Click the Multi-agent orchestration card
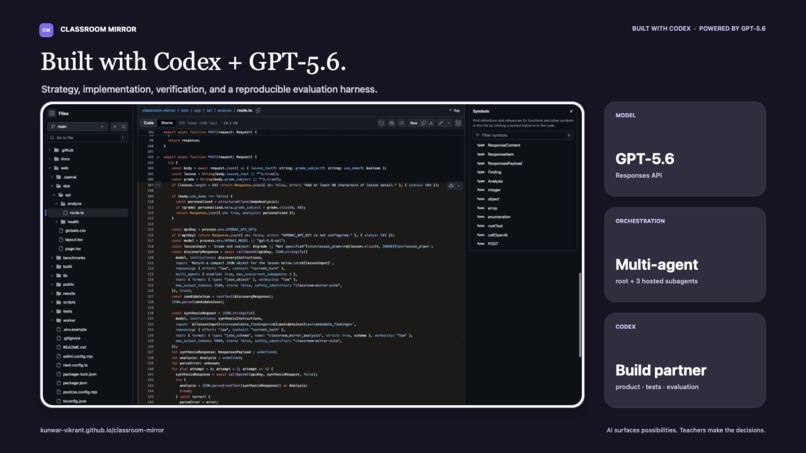Image resolution: width=806 pixels, height=453 pixels. (x=685, y=255)
